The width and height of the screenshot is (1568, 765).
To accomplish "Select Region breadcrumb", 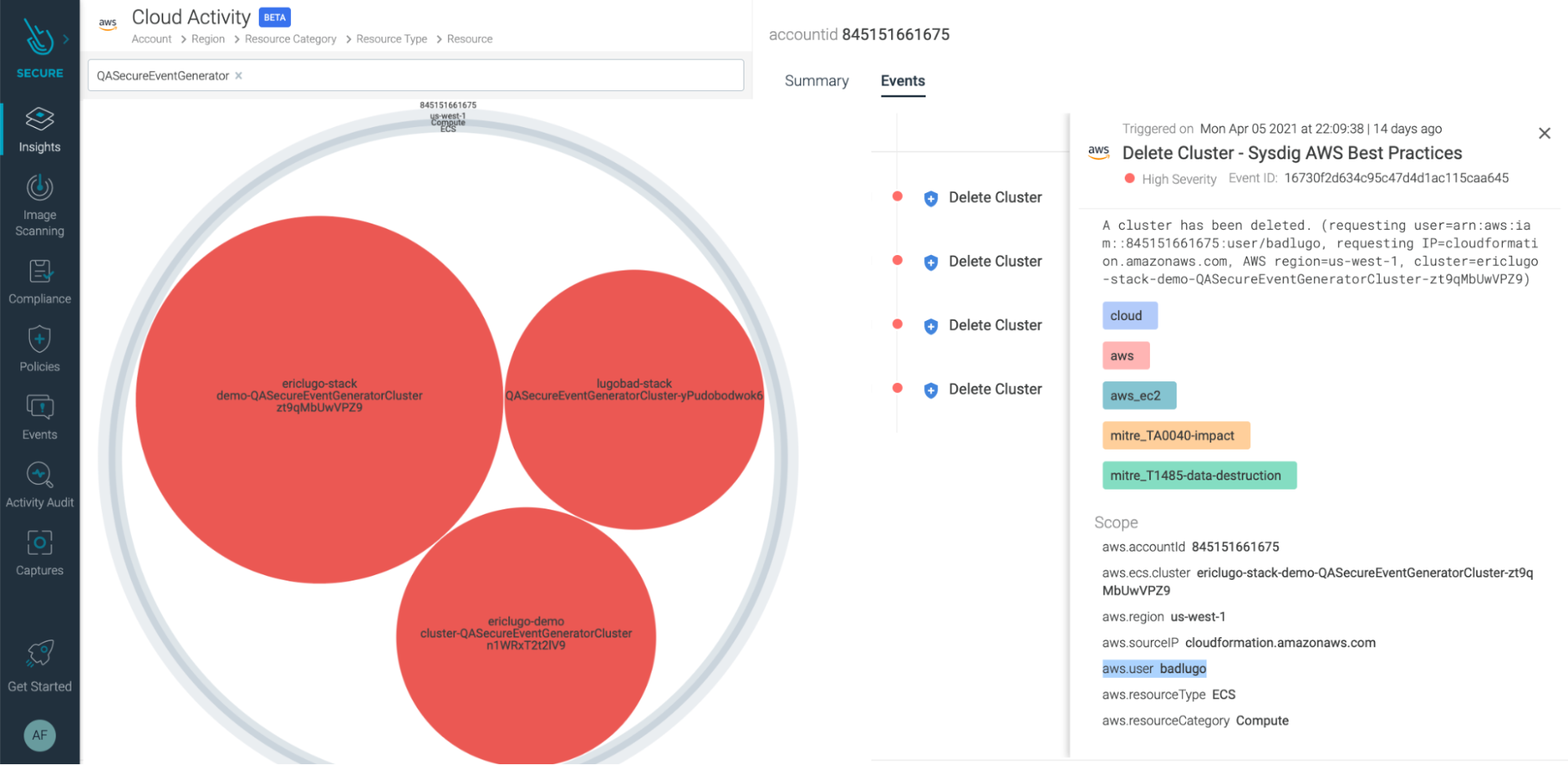I will coord(208,38).
